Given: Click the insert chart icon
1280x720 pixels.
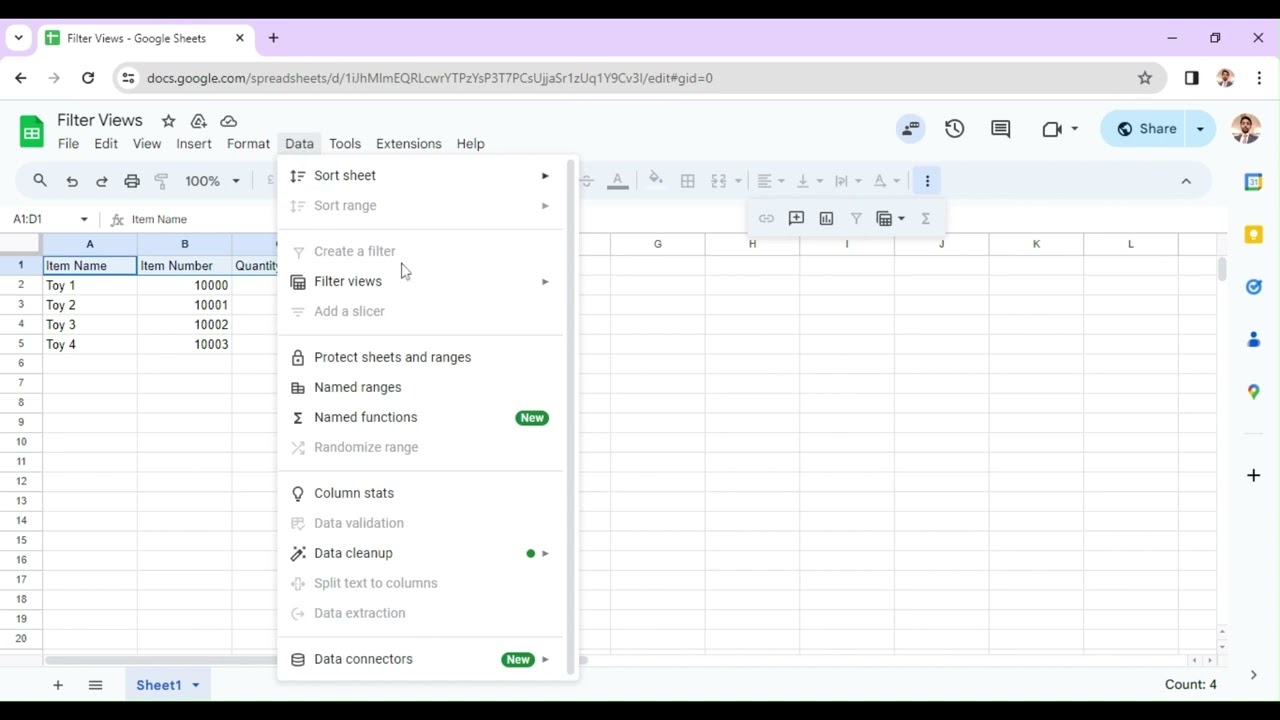Looking at the screenshot, I should [x=826, y=218].
